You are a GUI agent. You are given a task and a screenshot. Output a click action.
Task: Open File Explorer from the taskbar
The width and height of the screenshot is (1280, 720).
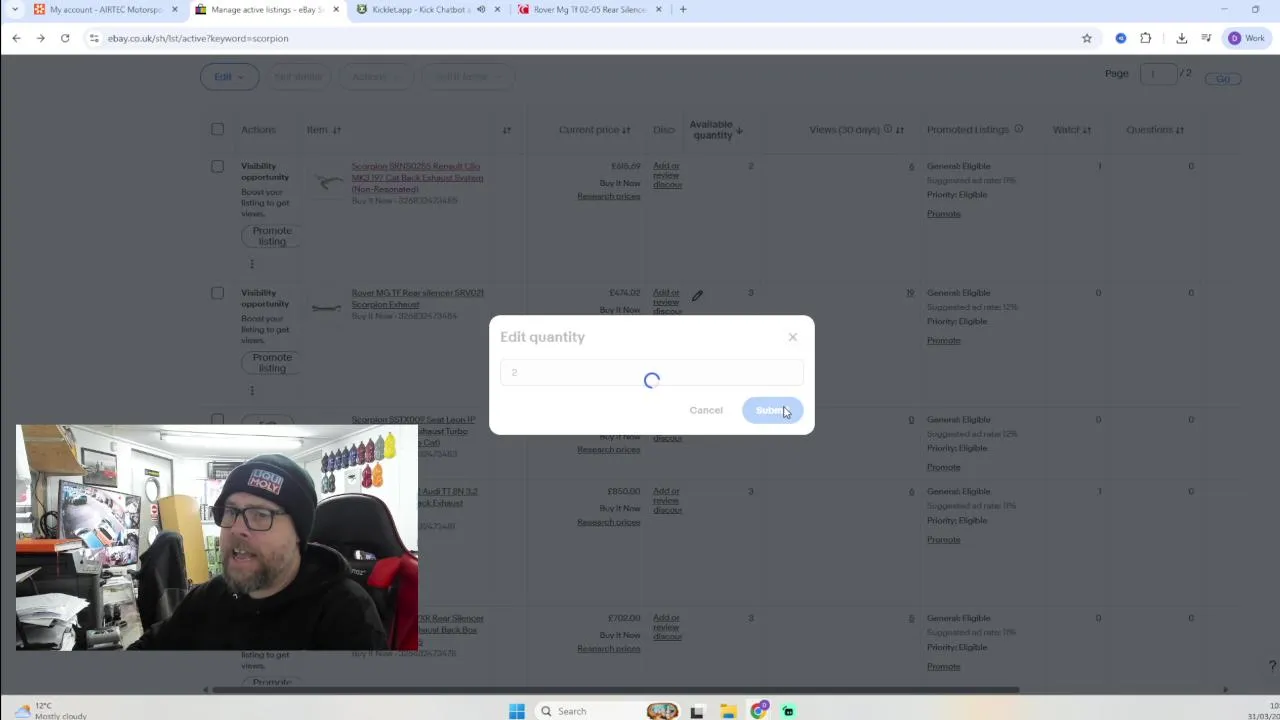(729, 711)
